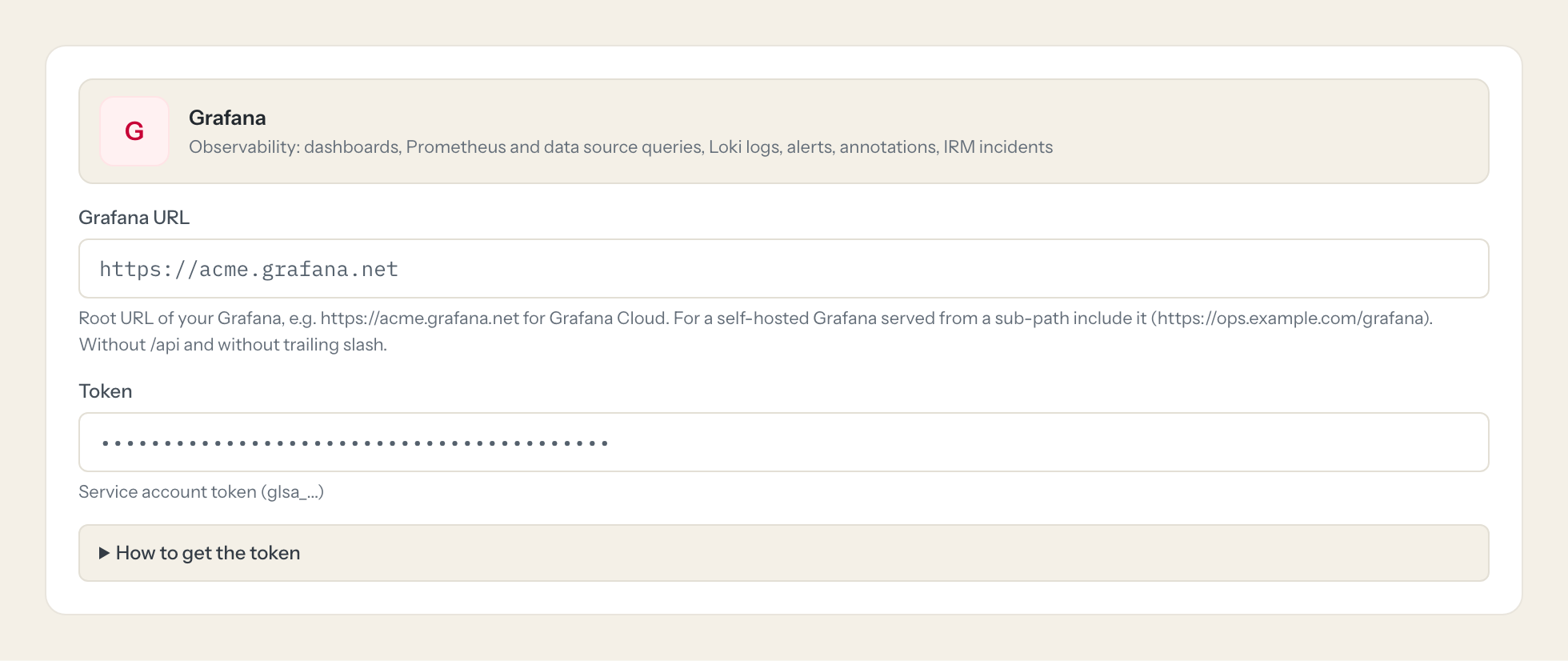Focus the Grafana URL input field

click(783, 269)
